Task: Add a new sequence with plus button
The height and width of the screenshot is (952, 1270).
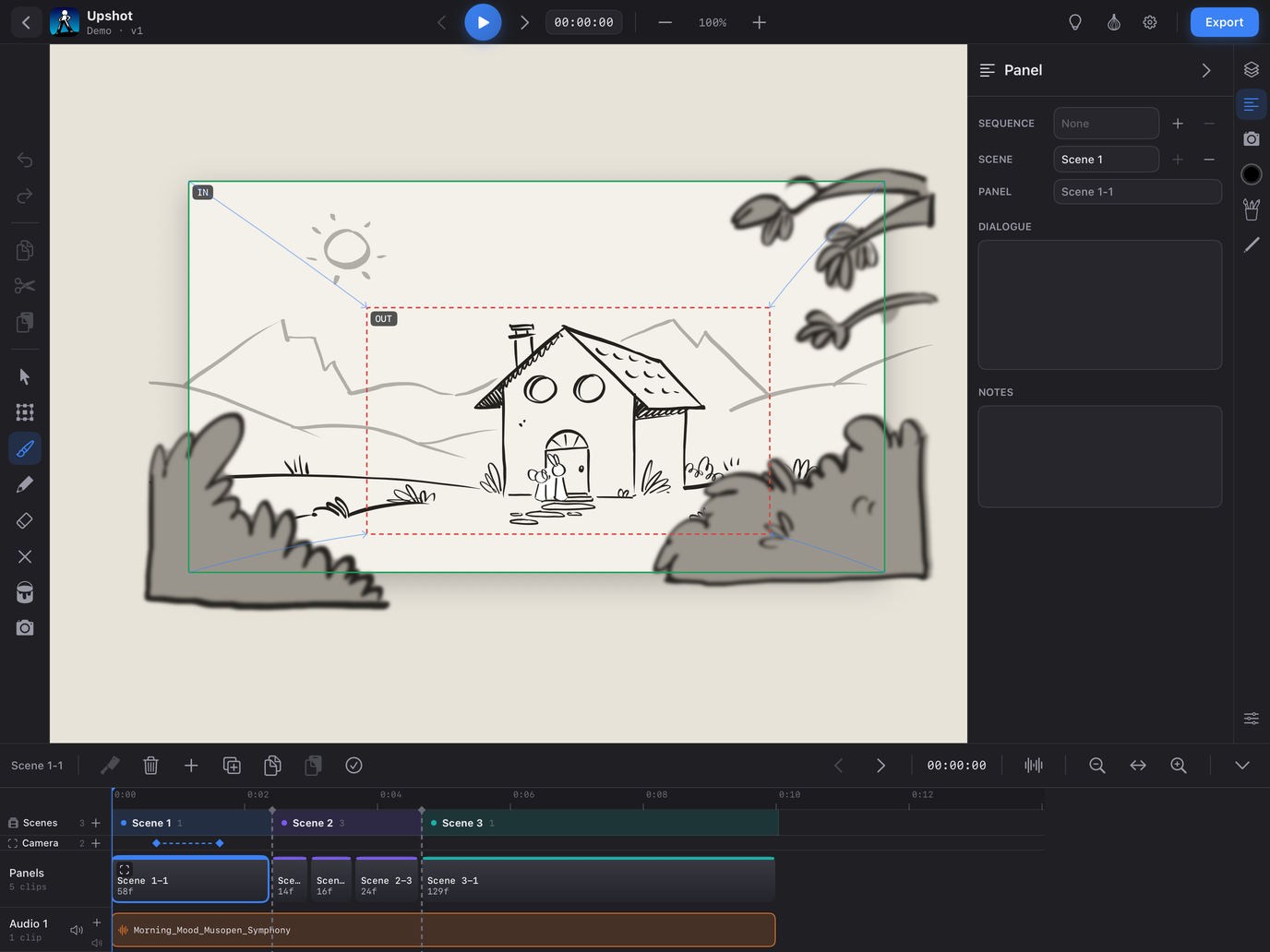Action: [1178, 124]
